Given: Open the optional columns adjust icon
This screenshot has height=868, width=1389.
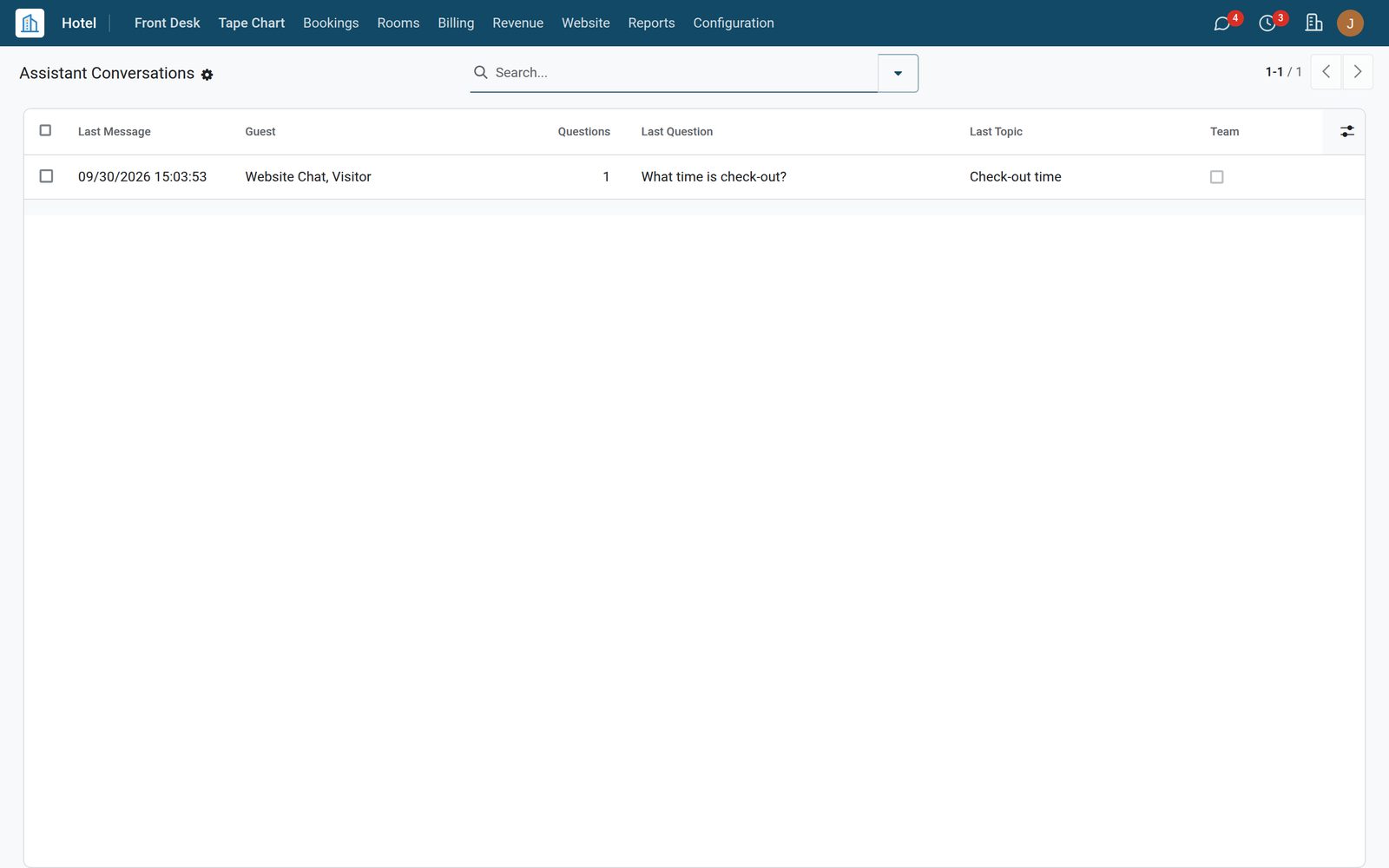Looking at the screenshot, I should point(1346,131).
